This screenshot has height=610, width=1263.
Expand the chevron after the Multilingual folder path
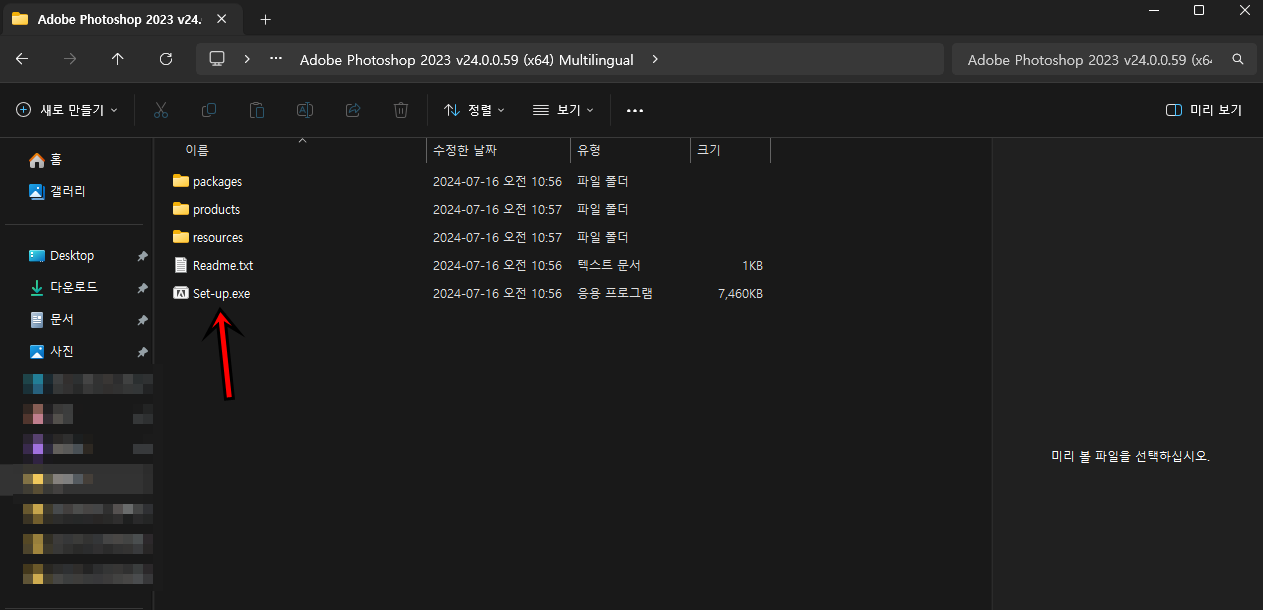(x=654, y=59)
